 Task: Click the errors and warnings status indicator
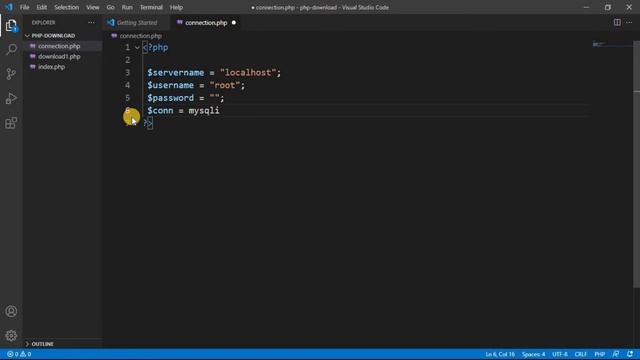(19, 354)
